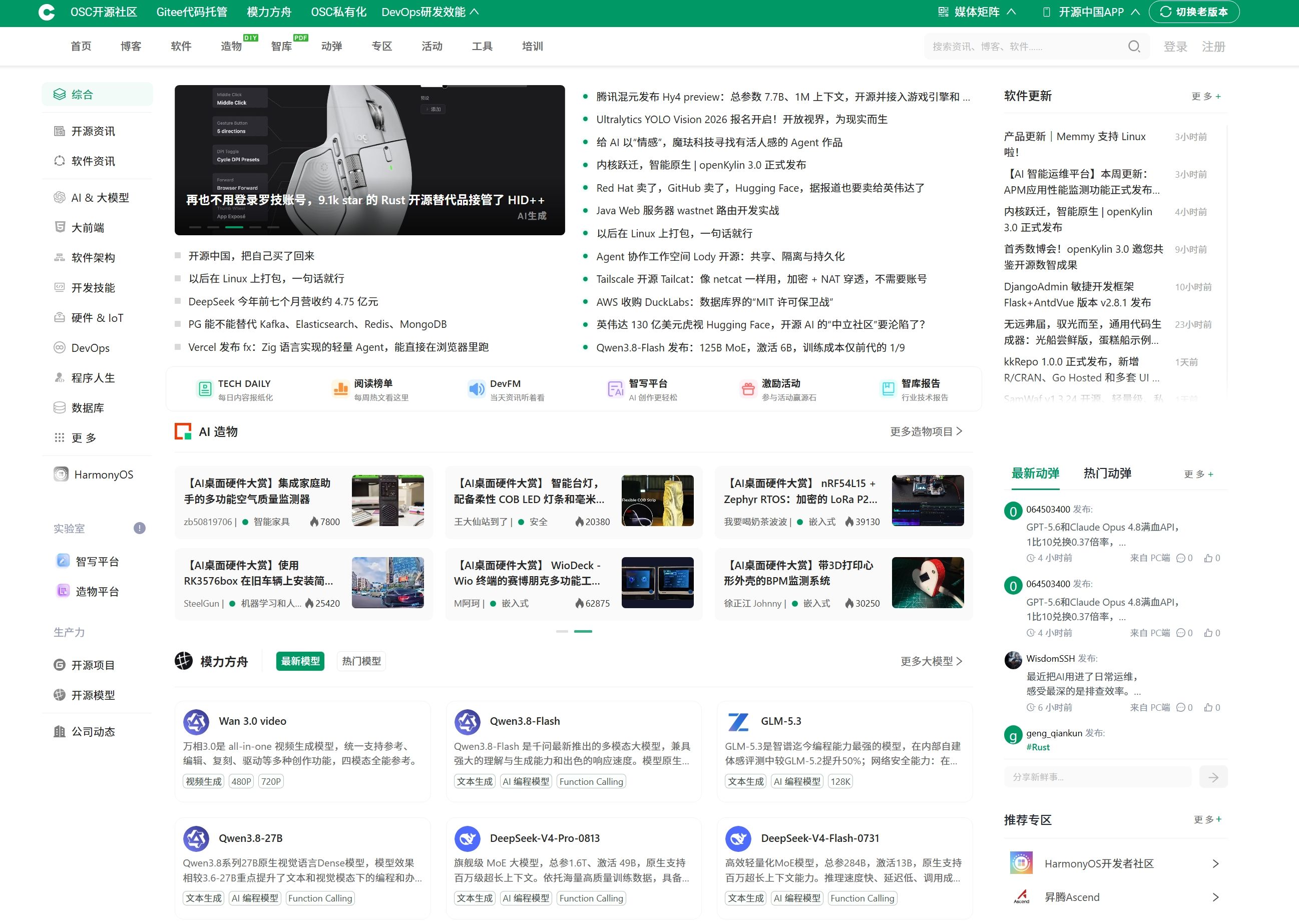Click the OSChina logo icon
This screenshot has width=1299, height=924.
[x=47, y=12]
